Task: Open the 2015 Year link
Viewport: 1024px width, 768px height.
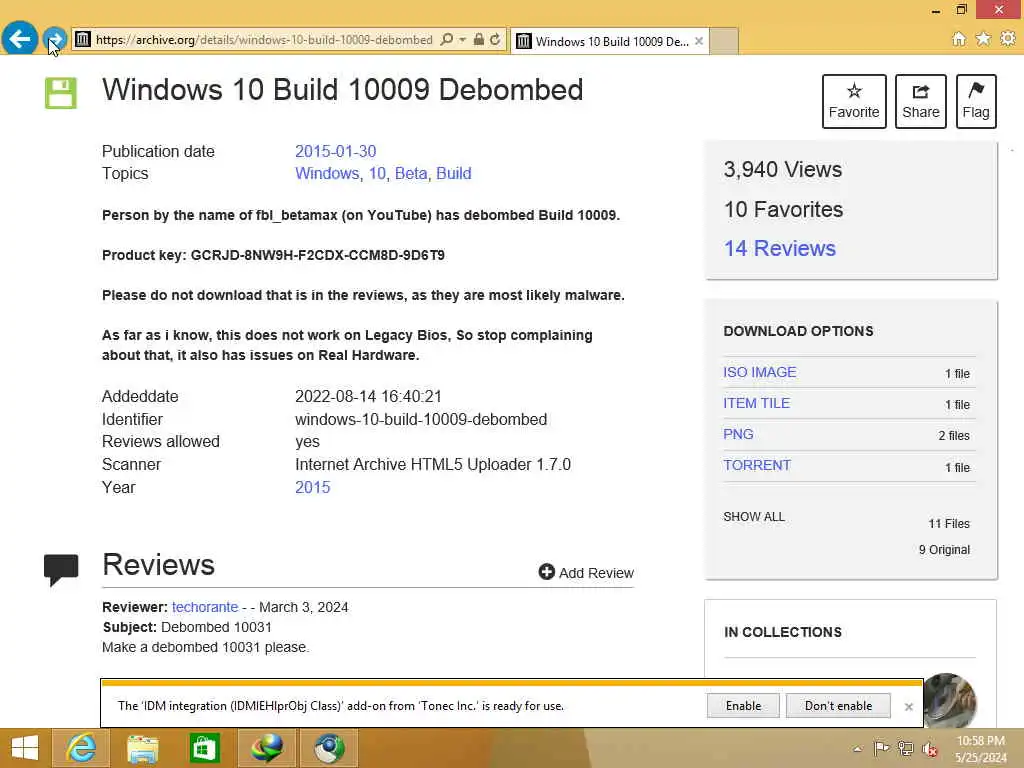Action: point(313,488)
